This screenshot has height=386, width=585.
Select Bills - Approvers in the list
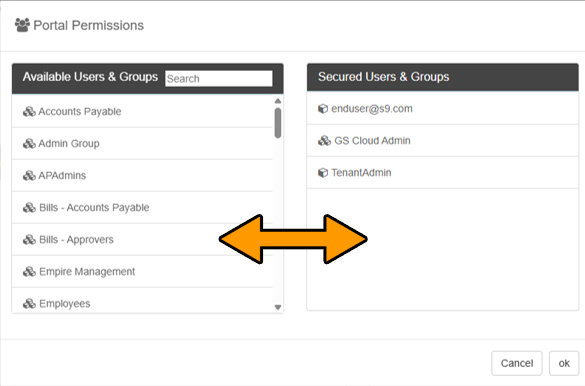tap(142, 240)
